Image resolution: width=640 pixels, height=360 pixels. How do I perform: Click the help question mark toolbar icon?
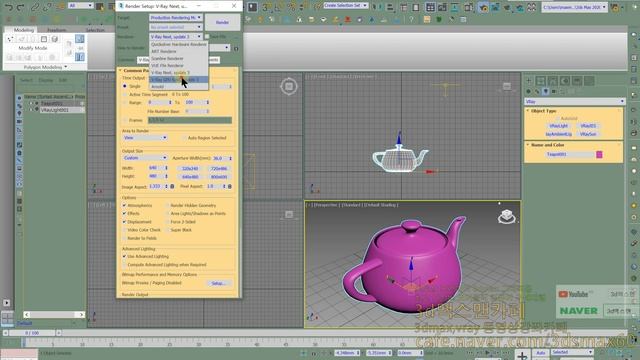coord(411,19)
